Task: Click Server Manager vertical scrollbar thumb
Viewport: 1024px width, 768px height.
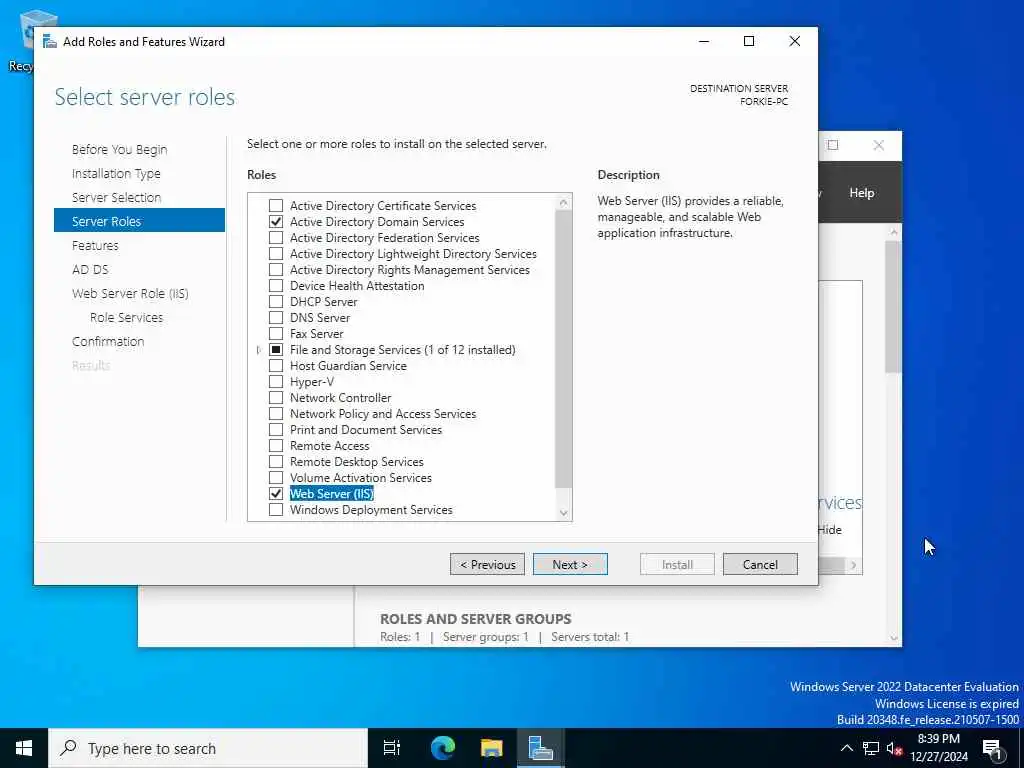Action: (893, 307)
